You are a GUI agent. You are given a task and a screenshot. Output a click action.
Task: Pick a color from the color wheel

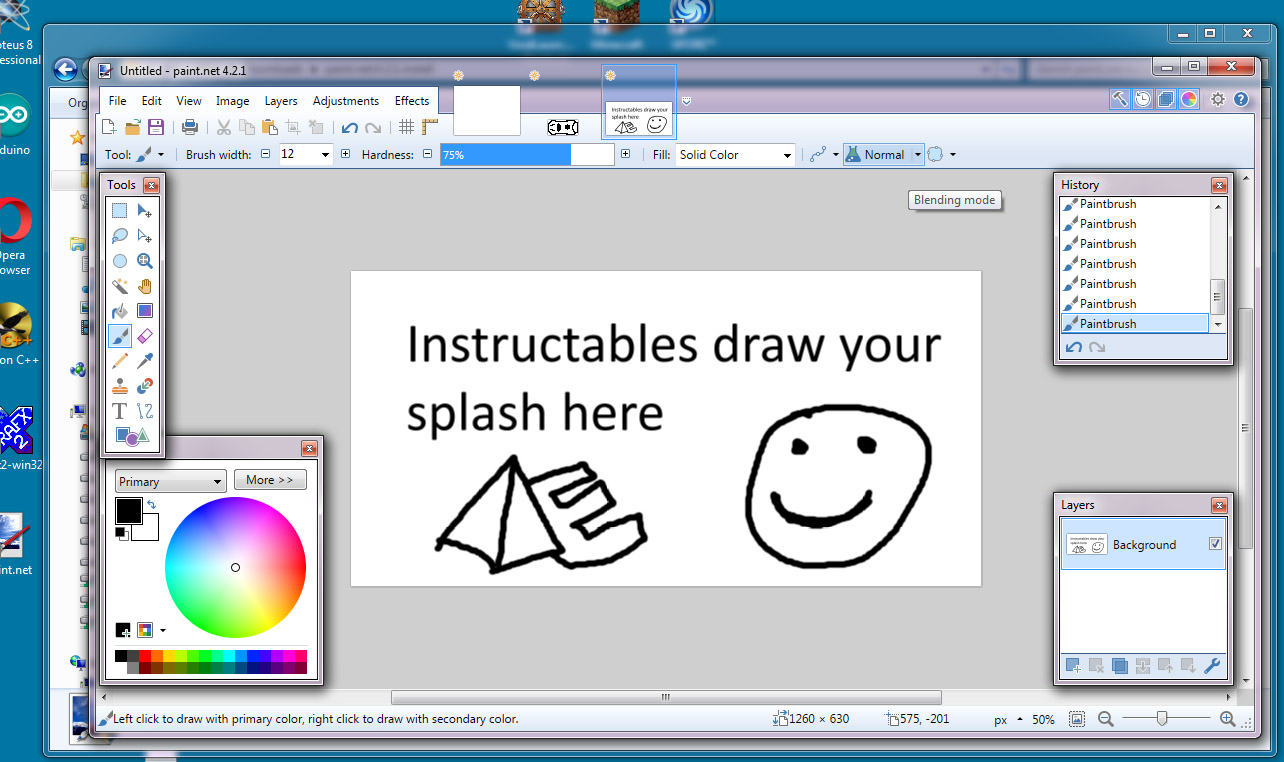tap(235, 567)
